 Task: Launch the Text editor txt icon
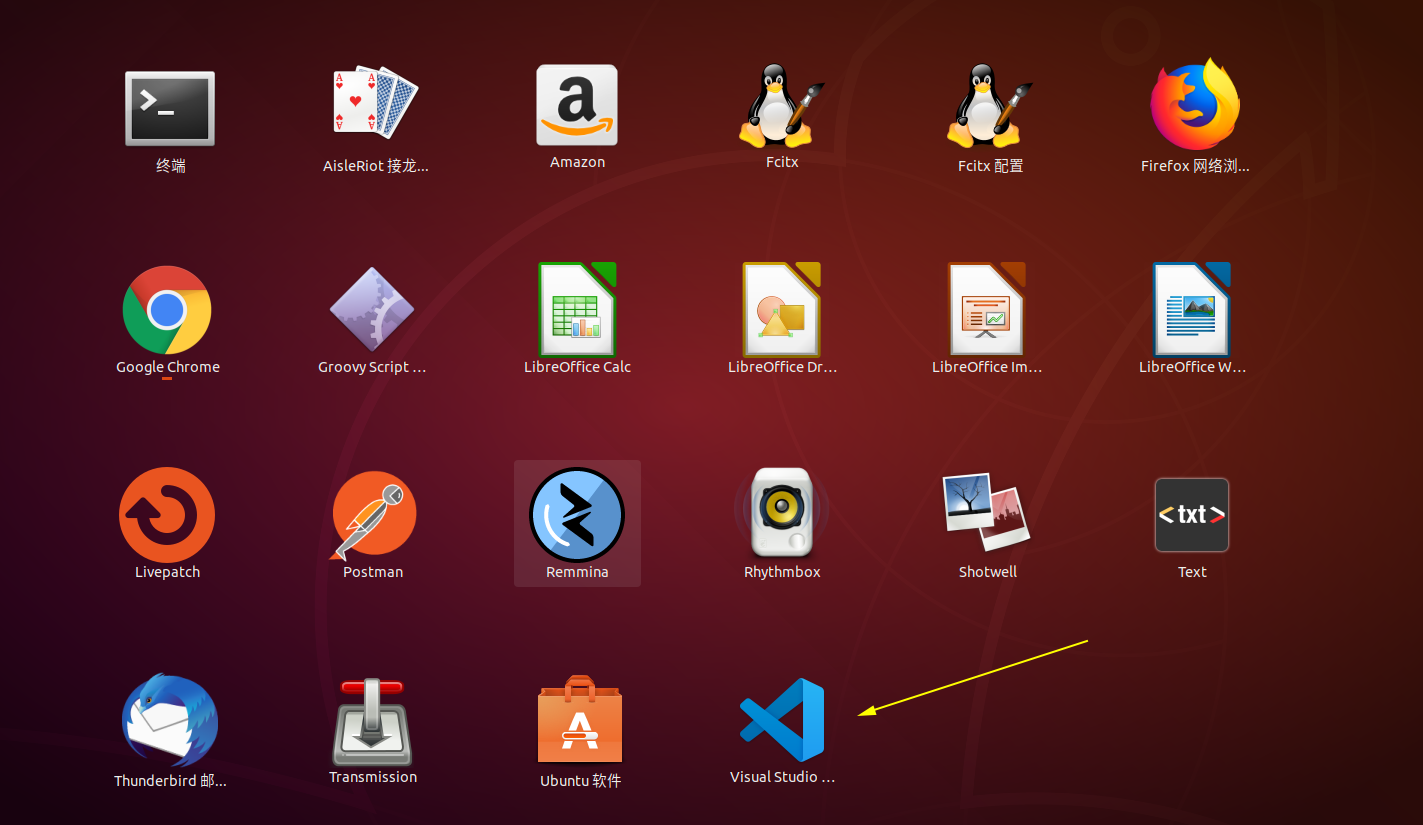pyautogui.click(x=1192, y=515)
